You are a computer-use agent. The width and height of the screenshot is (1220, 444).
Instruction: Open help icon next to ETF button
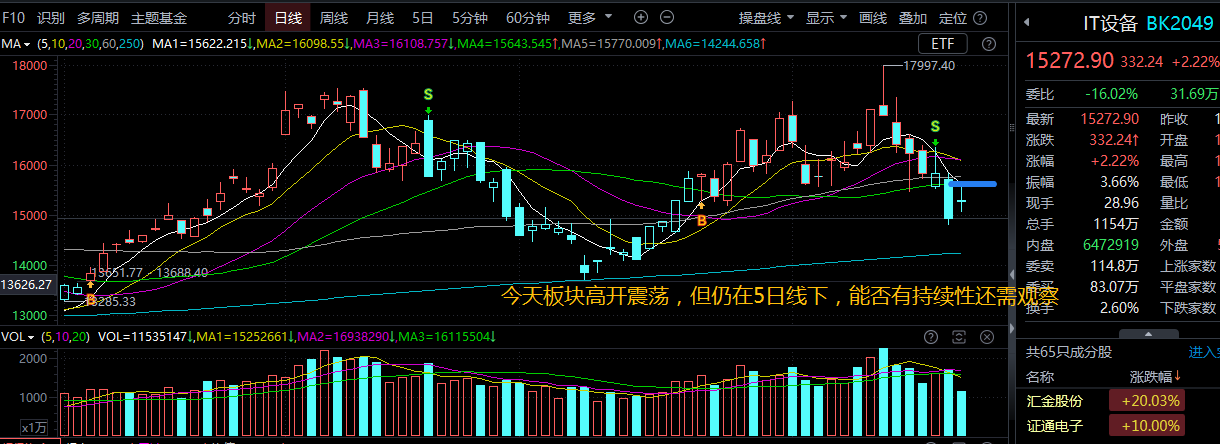(x=989, y=44)
